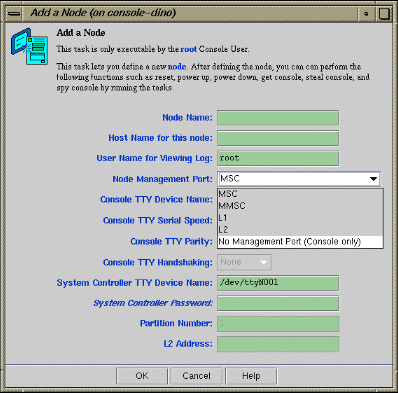Click System Controller TTY Device Name field
The height and width of the screenshot is (393, 398).
pos(278,283)
